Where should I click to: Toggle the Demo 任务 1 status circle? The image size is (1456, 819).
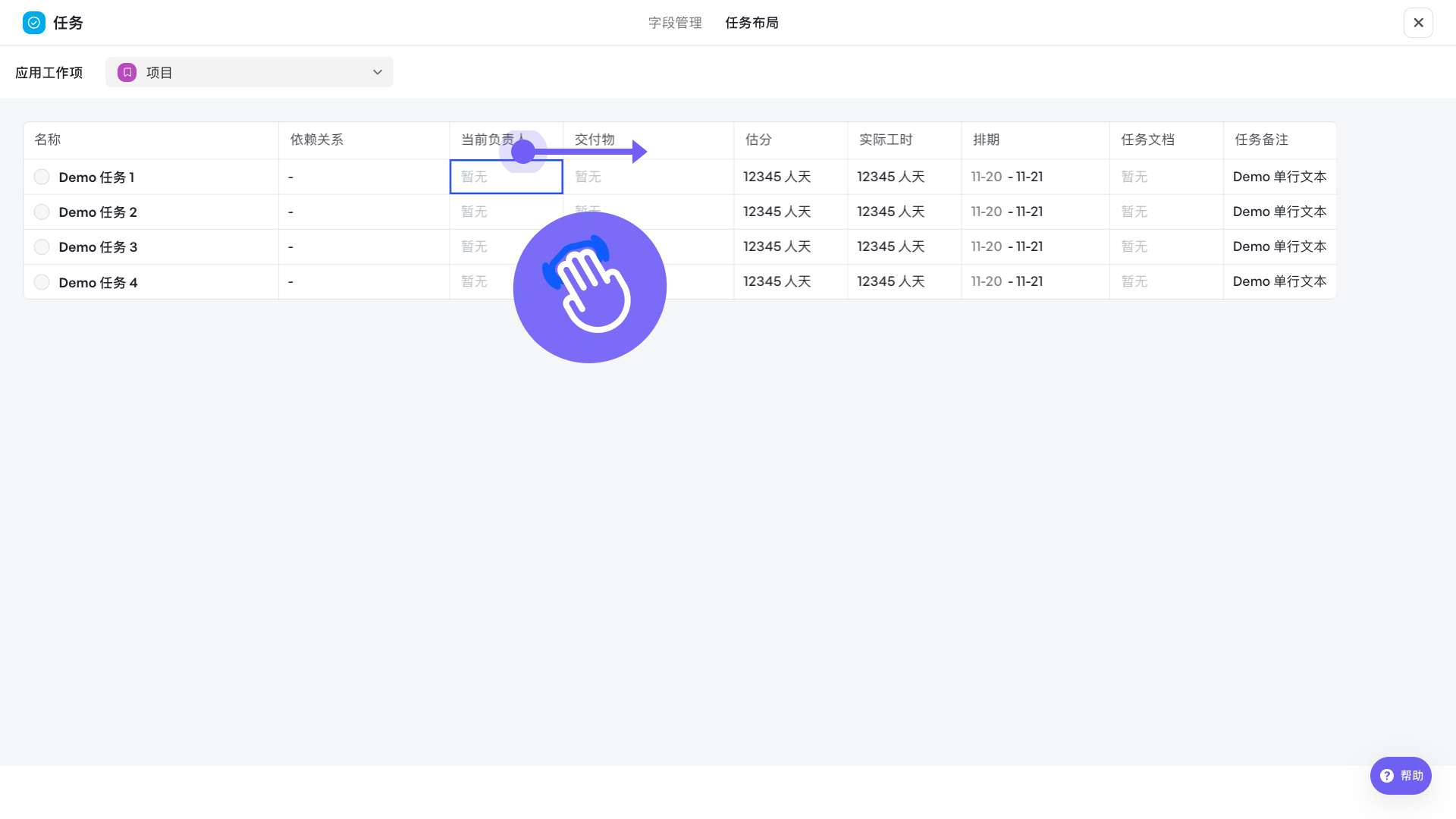pyautogui.click(x=42, y=177)
